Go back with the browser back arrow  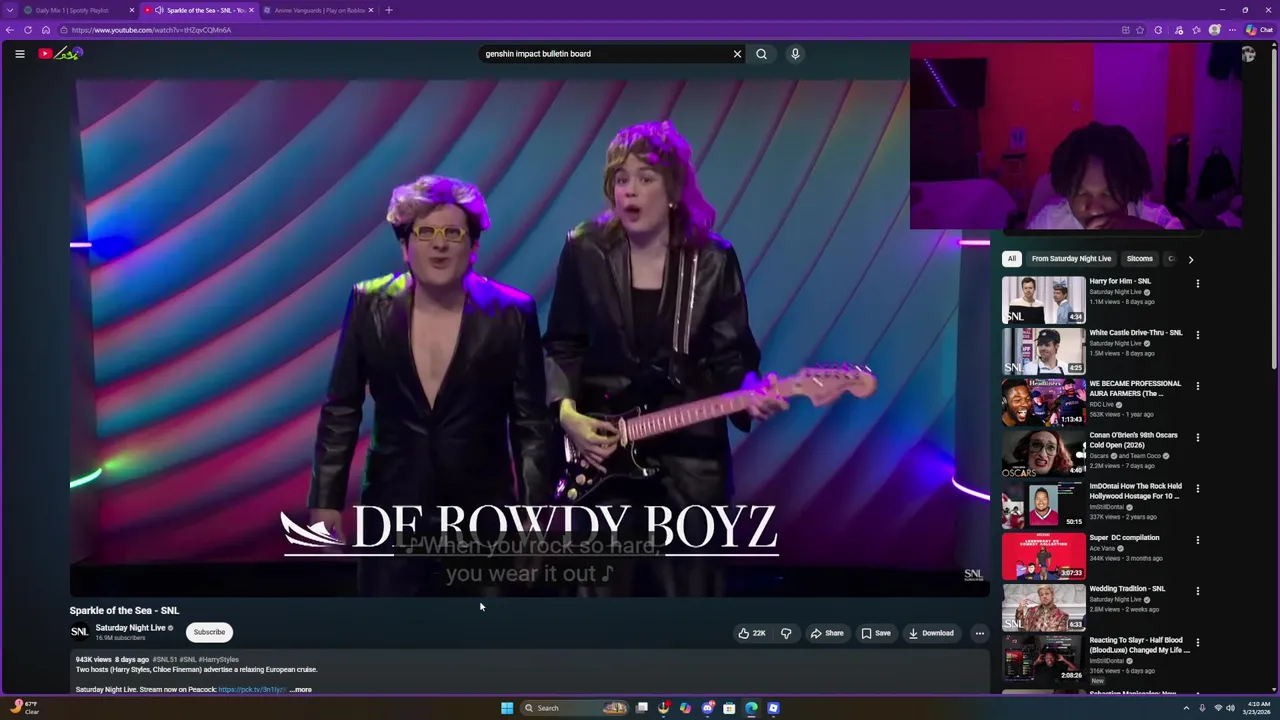10,30
